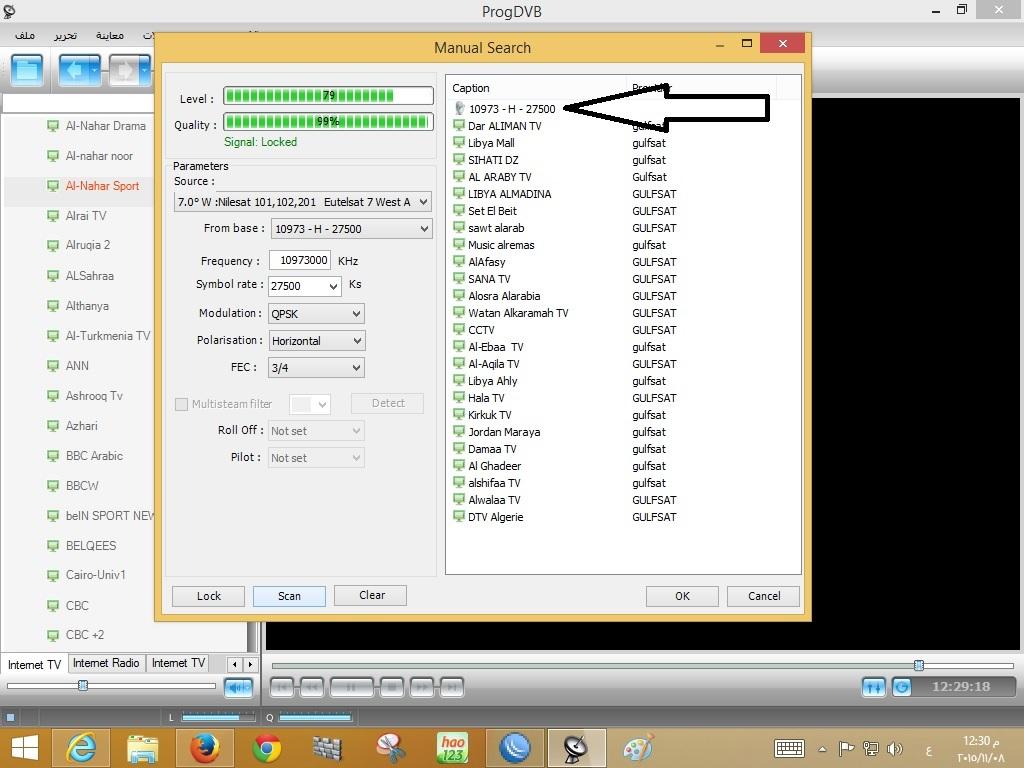Screen dimensions: 1024x768
Task: Open the equalizer settings icon near clock
Action: [874, 687]
